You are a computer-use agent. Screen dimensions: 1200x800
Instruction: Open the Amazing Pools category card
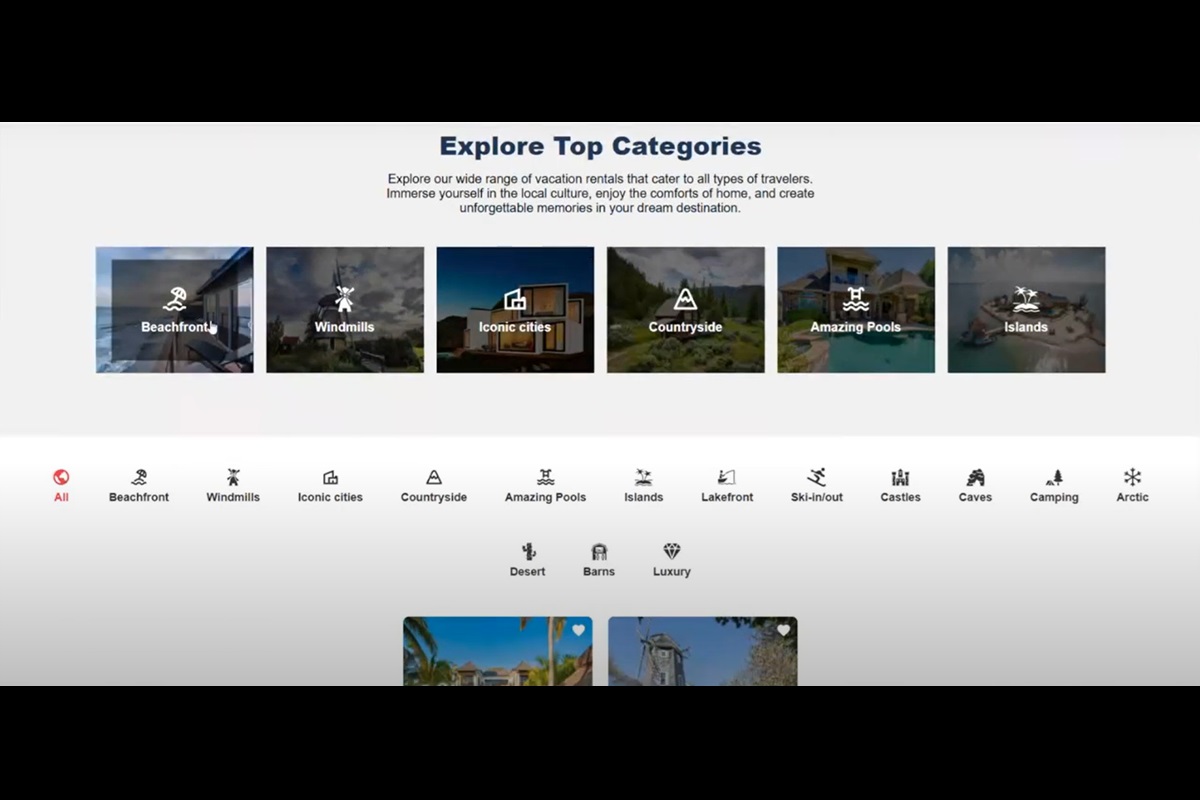coord(856,310)
